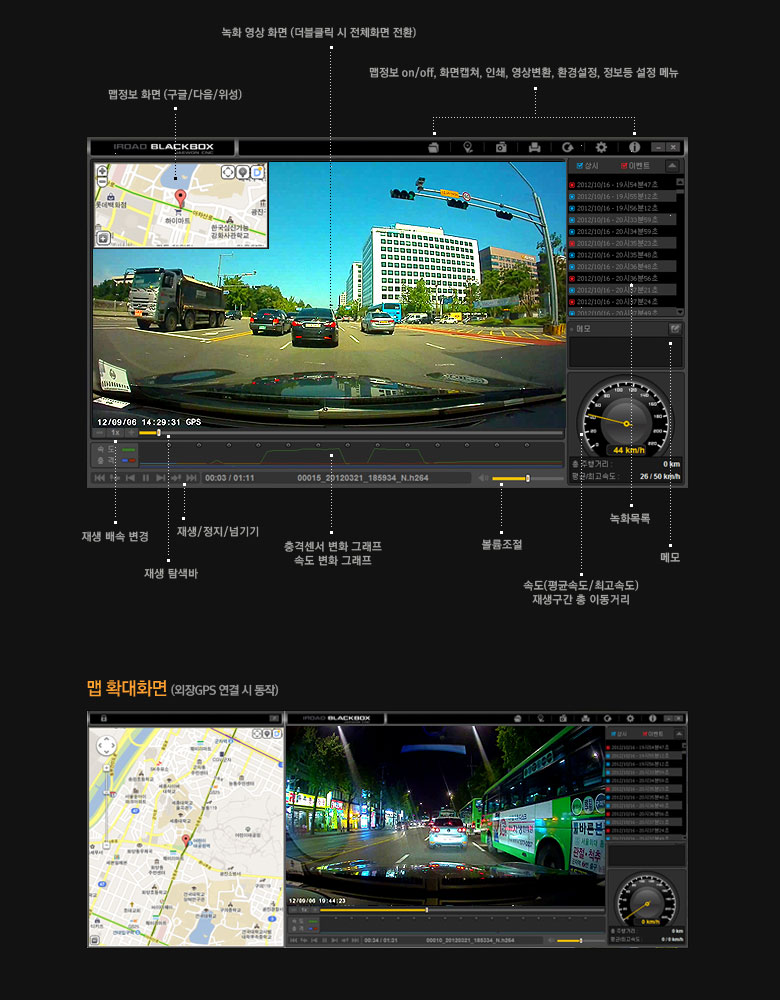Select recording 2012/10/16 - 20시33분59초
Image resolution: width=780 pixels, height=1000 pixels.
tap(622, 220)
